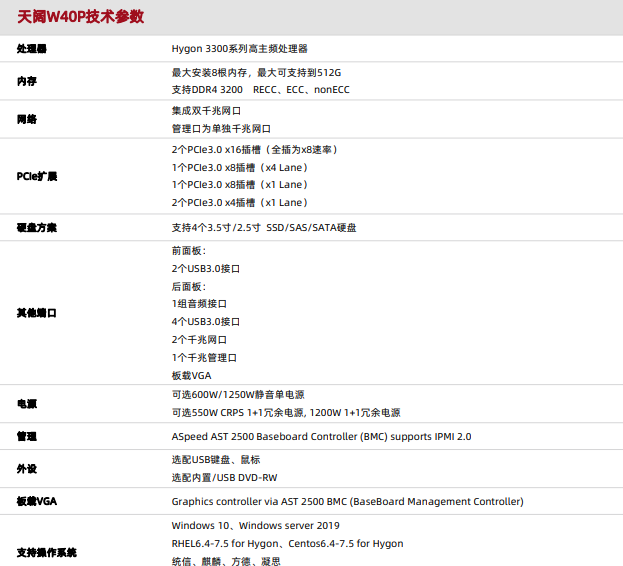
Task: Click the '电源' row label
Action: tap(27, 404)
